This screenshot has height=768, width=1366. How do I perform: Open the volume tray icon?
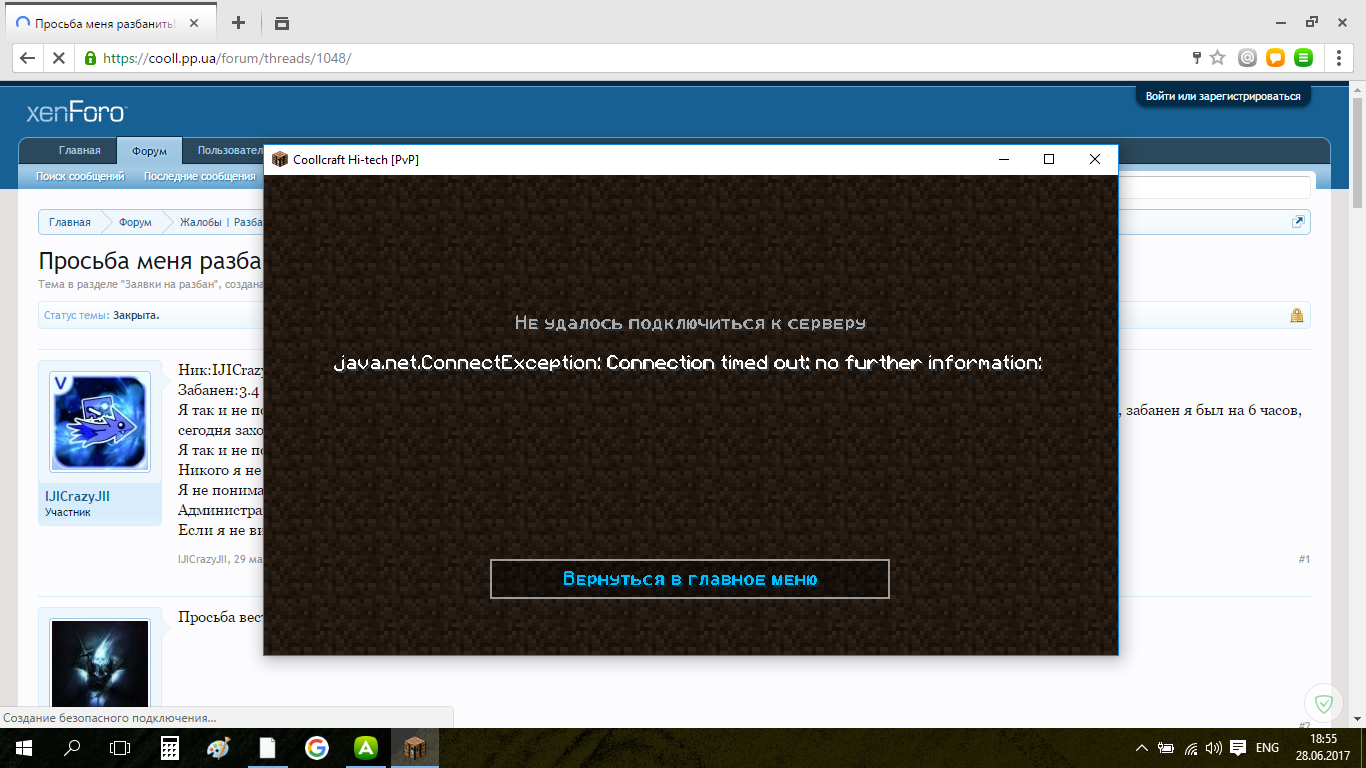click(x=1214, y=748)
